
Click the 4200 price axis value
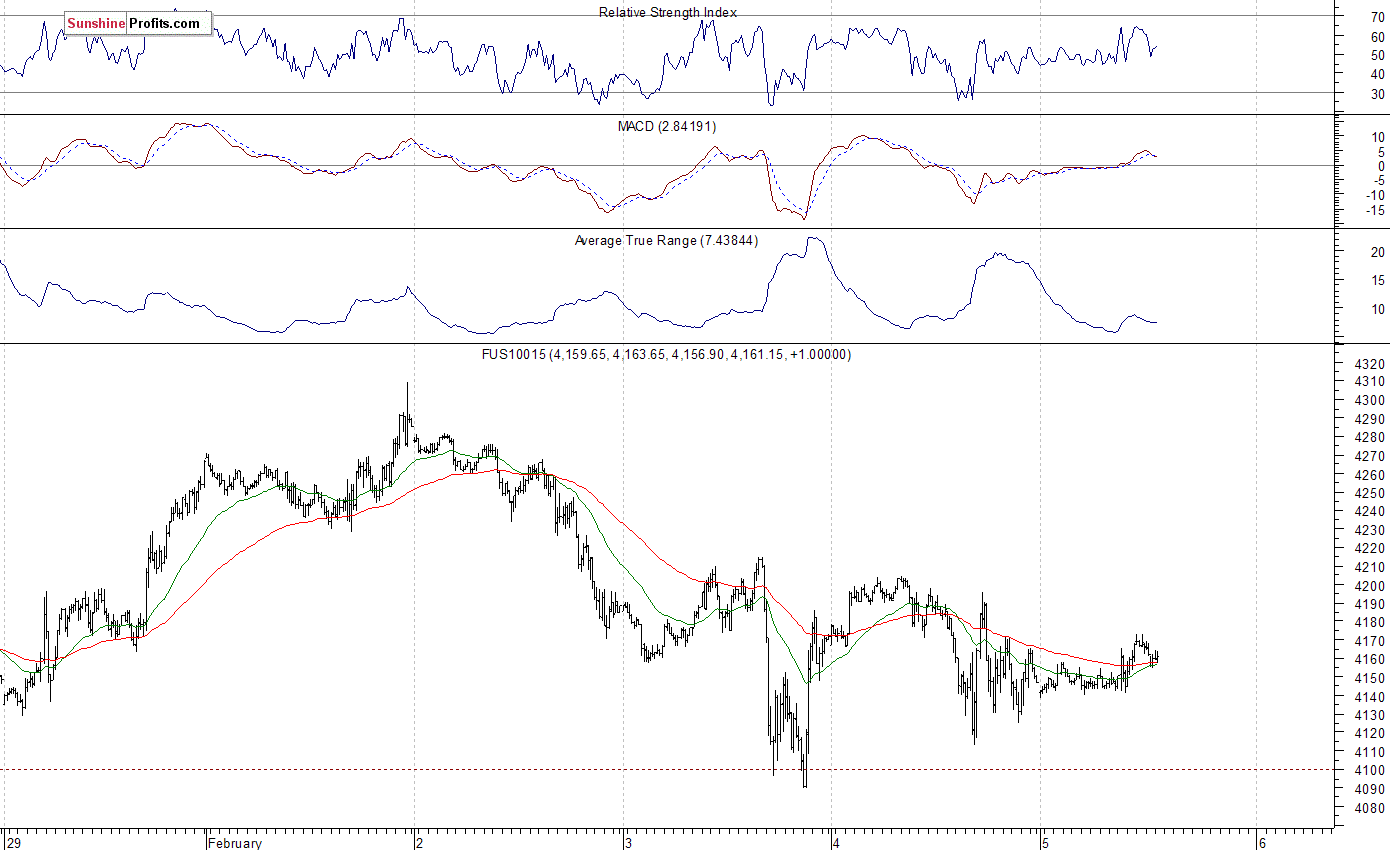click(x=1370, y=585)
